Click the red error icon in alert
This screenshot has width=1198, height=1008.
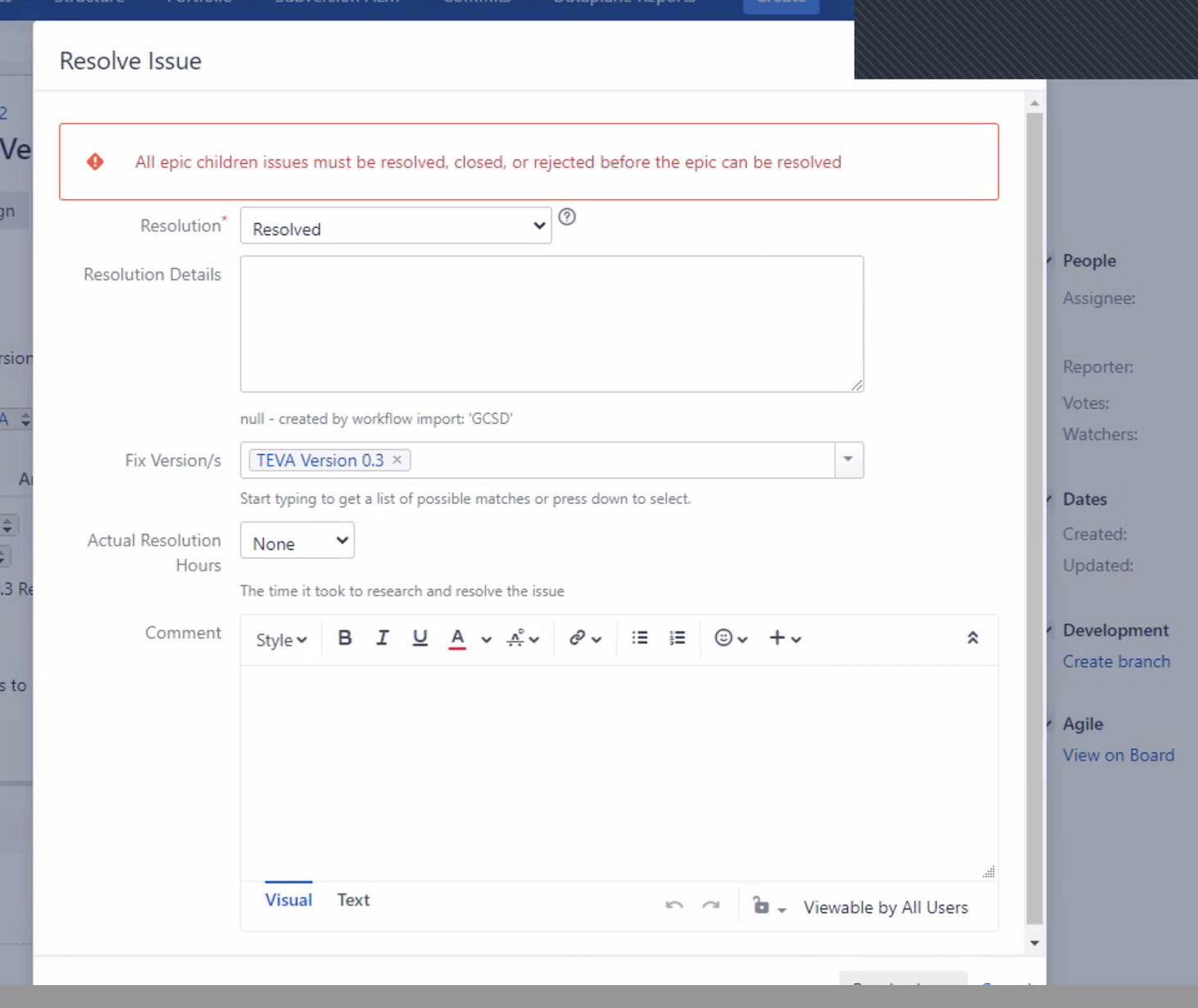[x=95, y=161]
